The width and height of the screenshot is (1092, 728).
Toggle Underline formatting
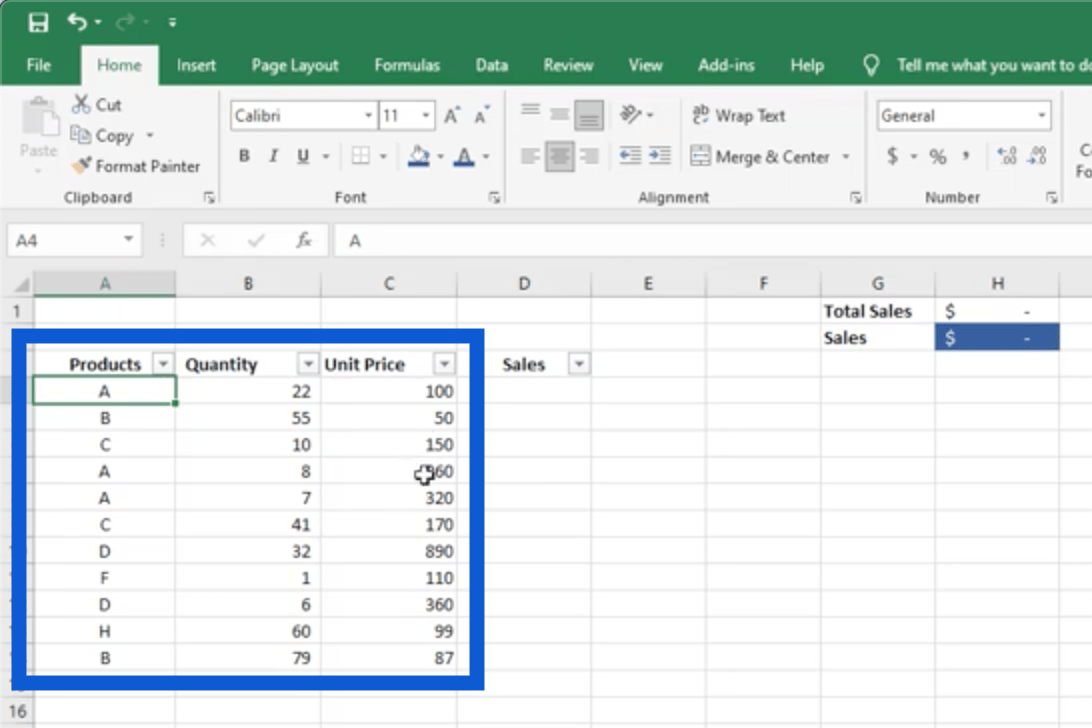303,156
